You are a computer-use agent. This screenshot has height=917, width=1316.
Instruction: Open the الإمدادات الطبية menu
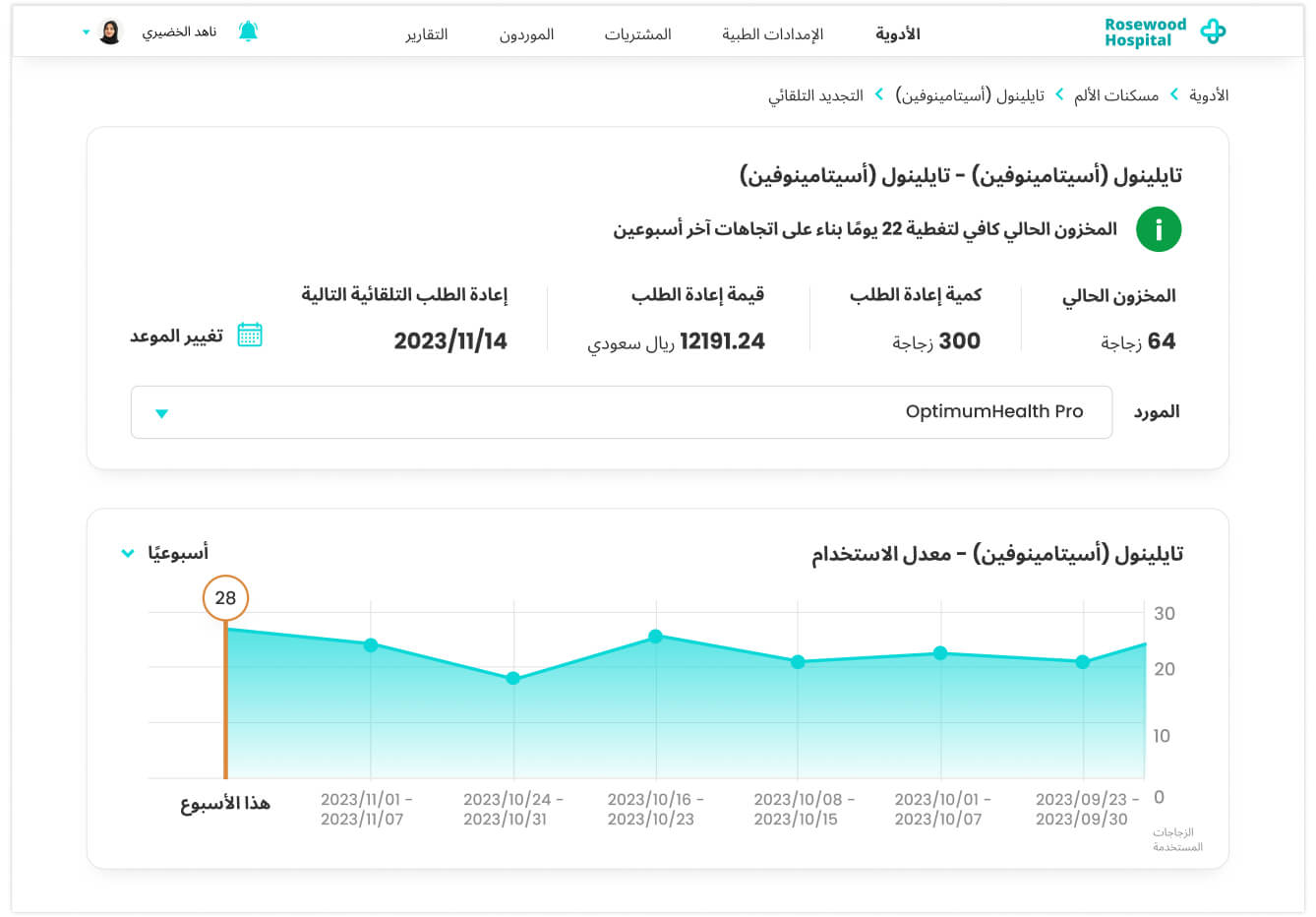point(772,34)
